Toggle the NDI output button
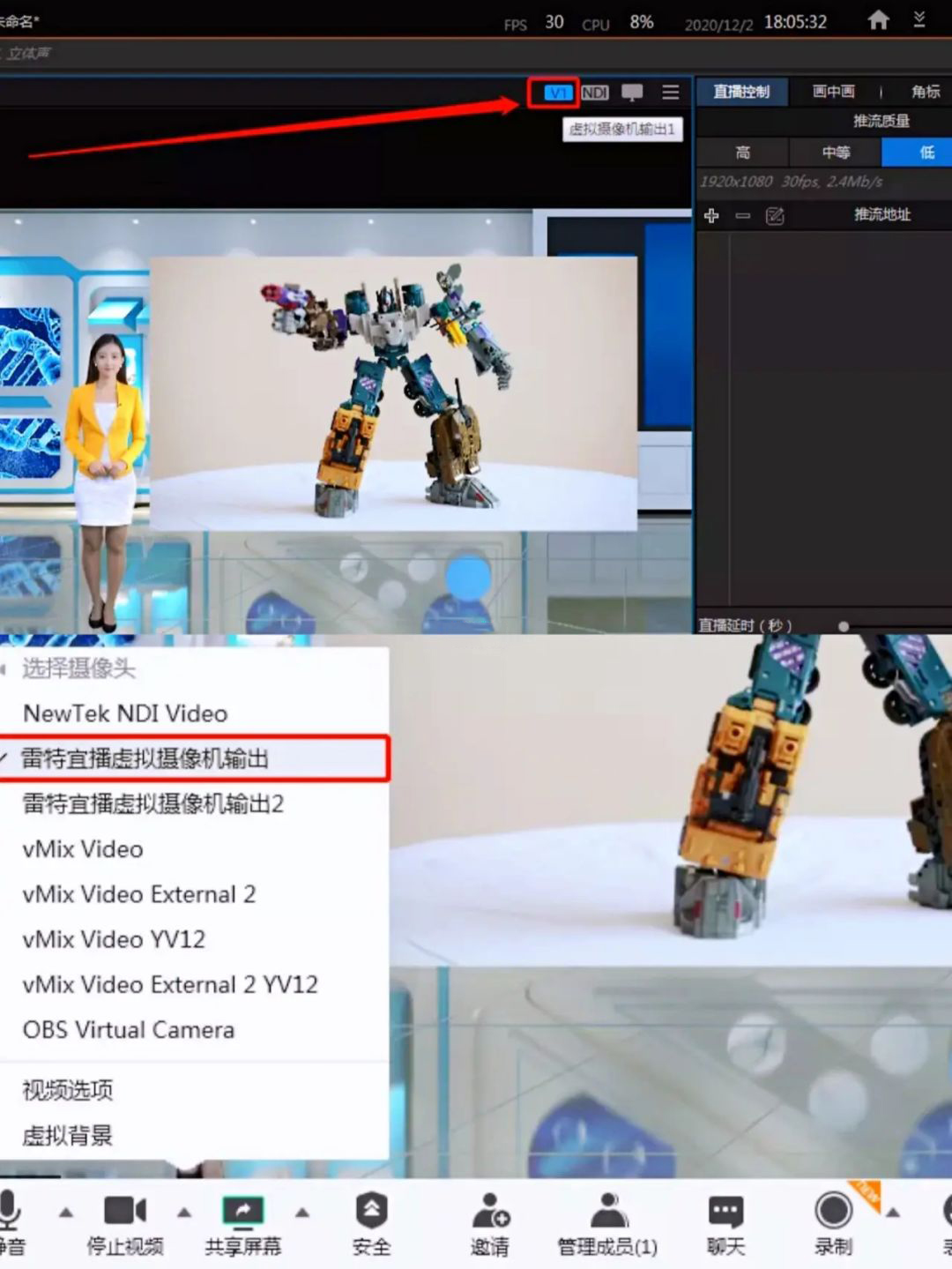Viewport: 952px width, 1269px height. (595, 92)
